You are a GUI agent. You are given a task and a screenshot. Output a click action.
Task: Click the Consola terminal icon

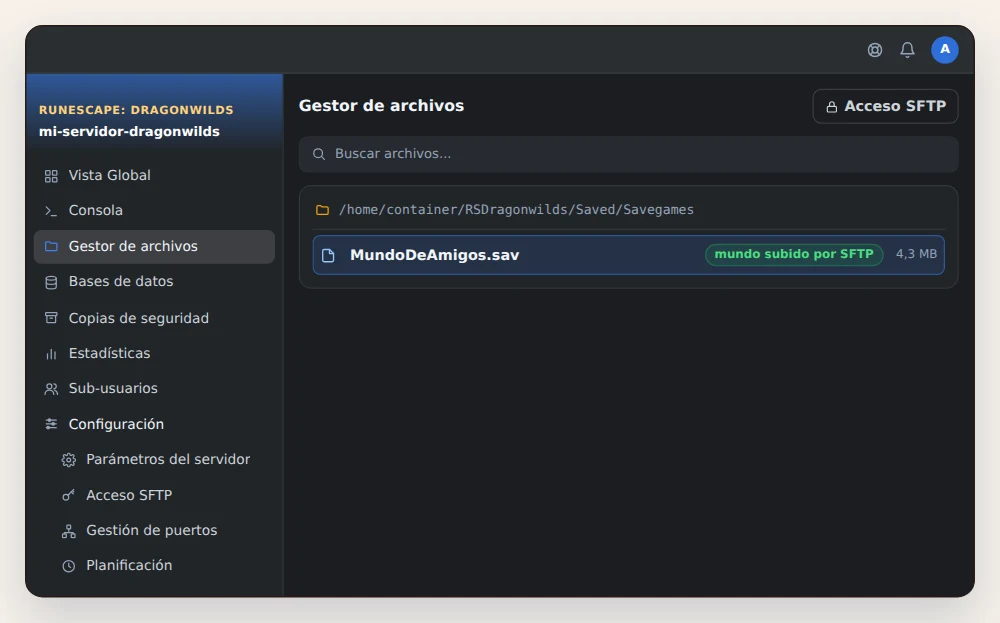(x=51, y=210)
